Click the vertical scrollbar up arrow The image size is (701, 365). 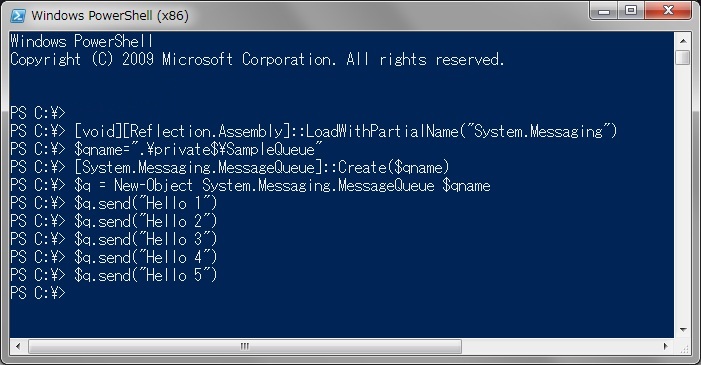[683, 41]
